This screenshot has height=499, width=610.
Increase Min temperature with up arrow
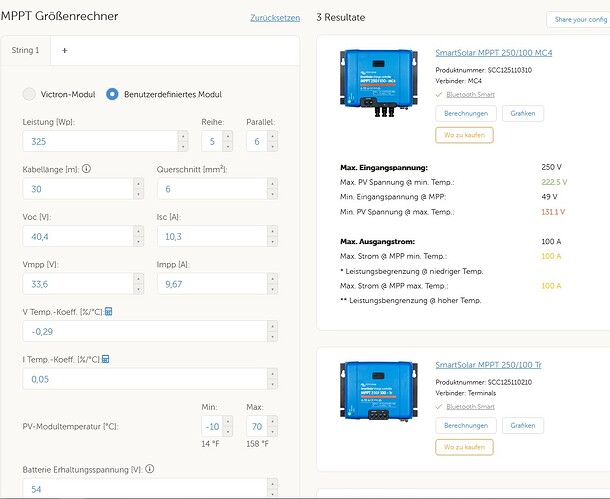(228, 421)
